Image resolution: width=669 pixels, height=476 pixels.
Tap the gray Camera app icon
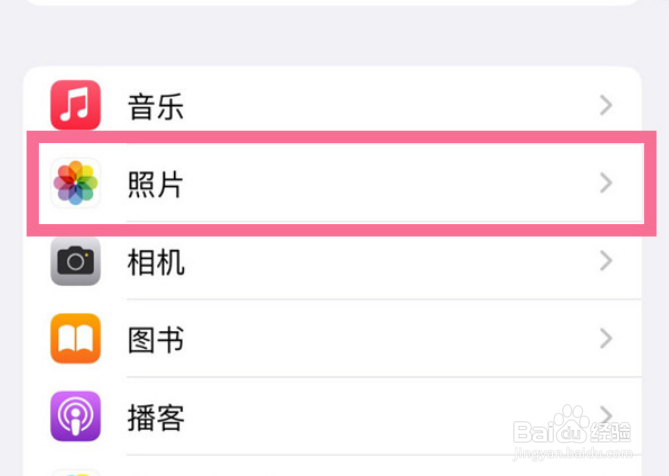coord(76,261)
